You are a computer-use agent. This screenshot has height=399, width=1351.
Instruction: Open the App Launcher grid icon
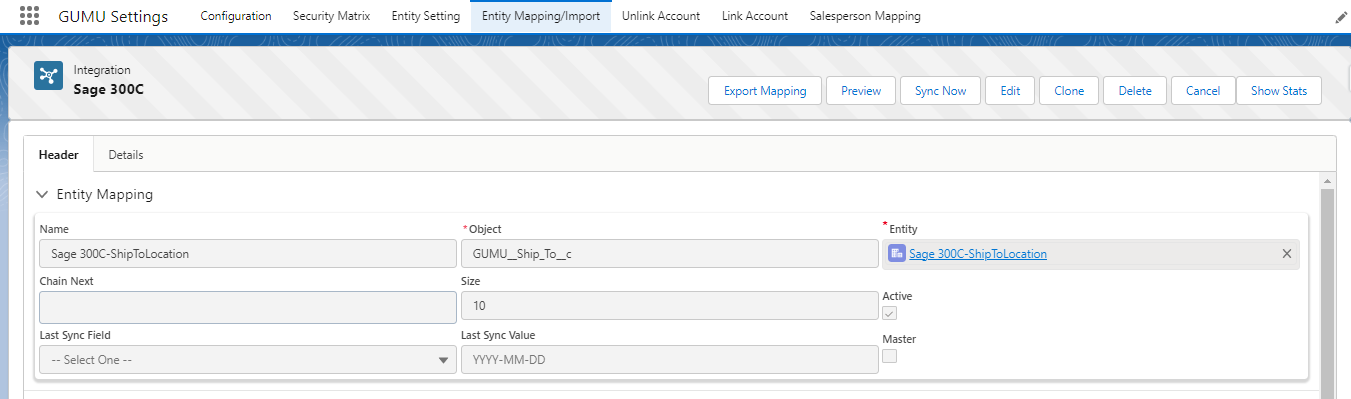30,17
